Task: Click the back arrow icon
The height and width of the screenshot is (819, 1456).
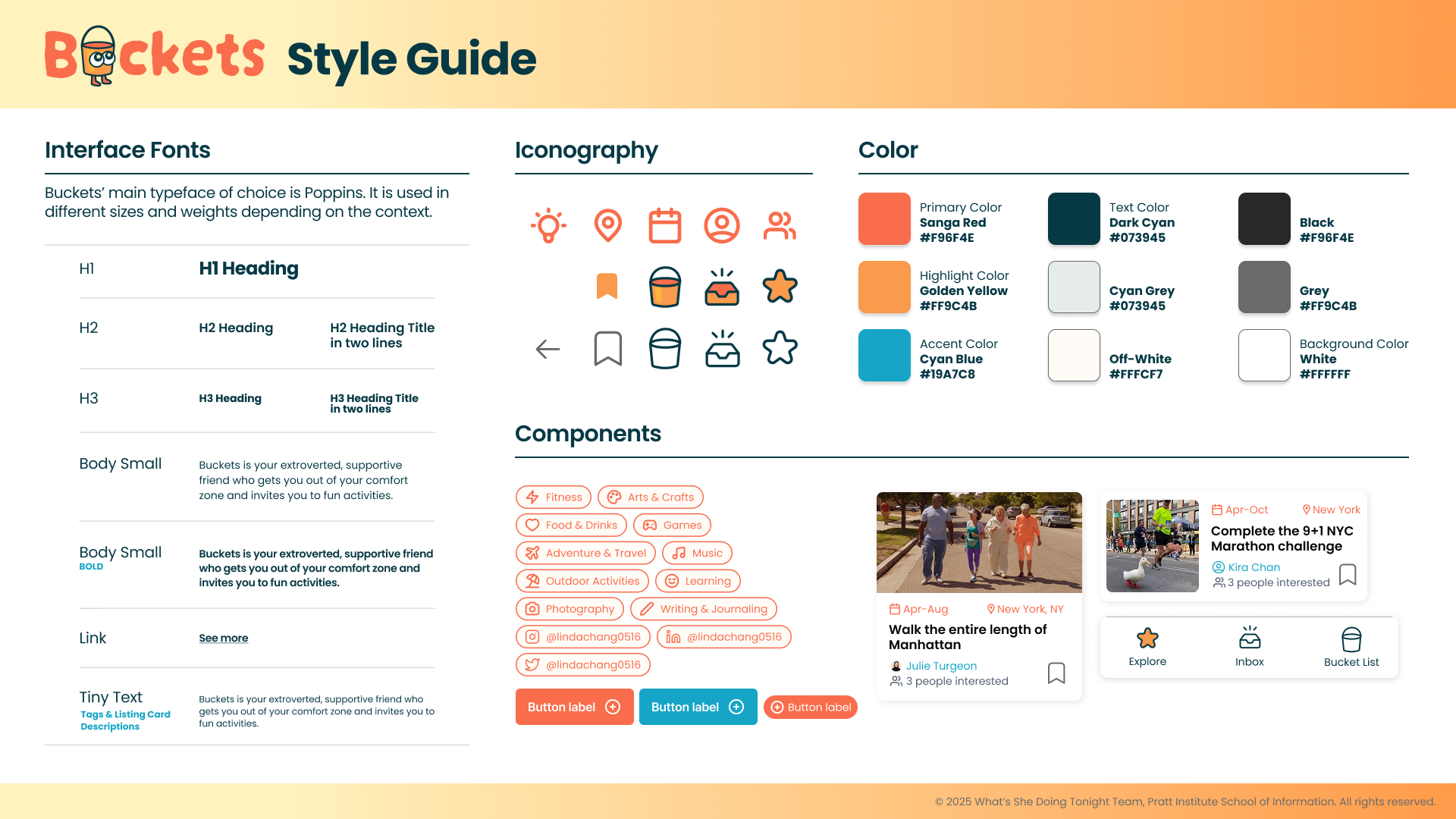Action: pos(548,349)
